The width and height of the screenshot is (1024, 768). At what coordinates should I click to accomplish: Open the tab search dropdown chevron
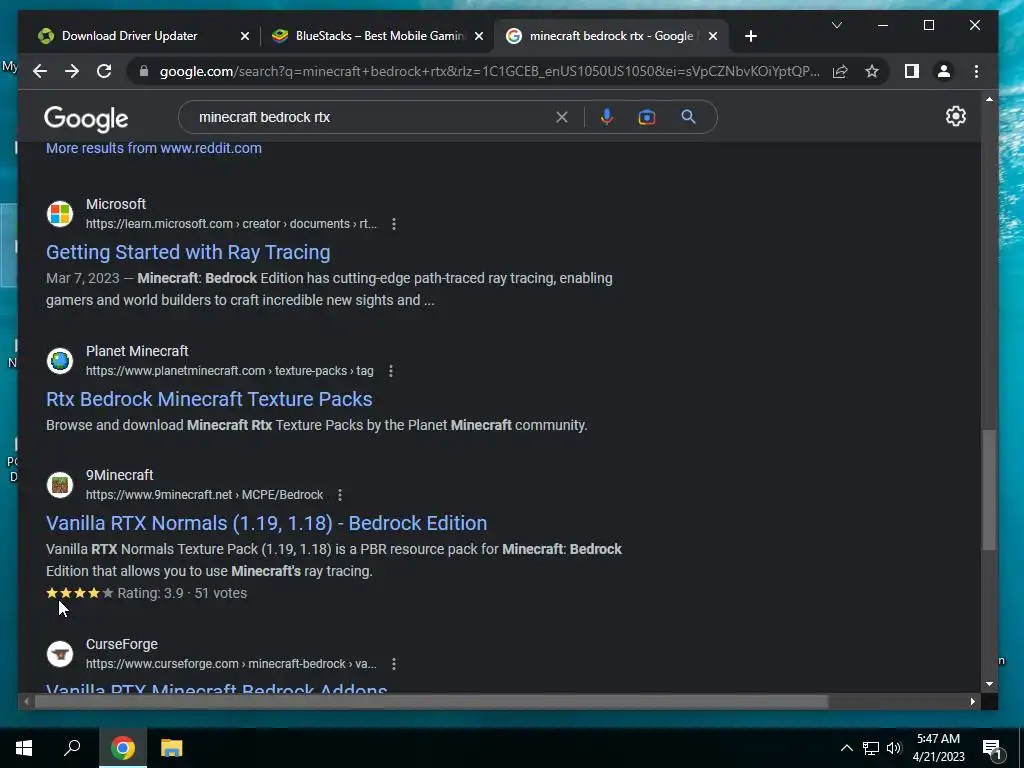pyautogui.click(x=837, y=25)
